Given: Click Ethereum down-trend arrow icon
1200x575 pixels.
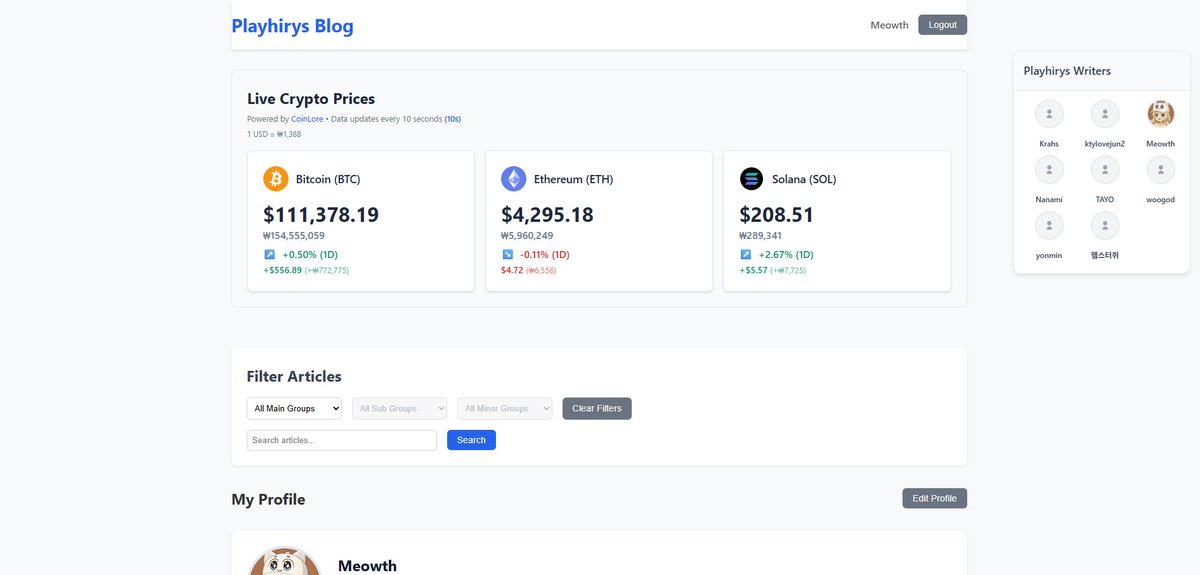Looking at the screenshot, I should pyautogui.click(x=508, y=255).
